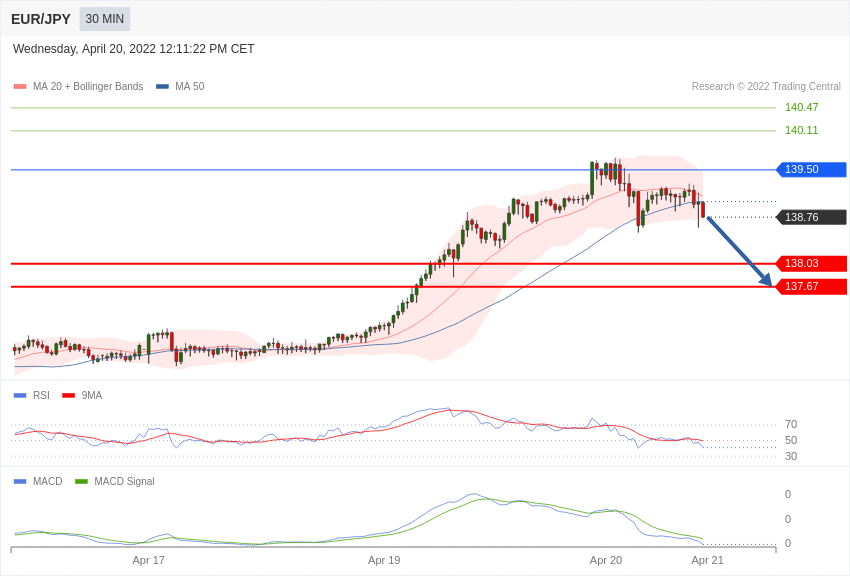Click the Apr 17 date axis label
850x576 pixels.
click(149, 560)
